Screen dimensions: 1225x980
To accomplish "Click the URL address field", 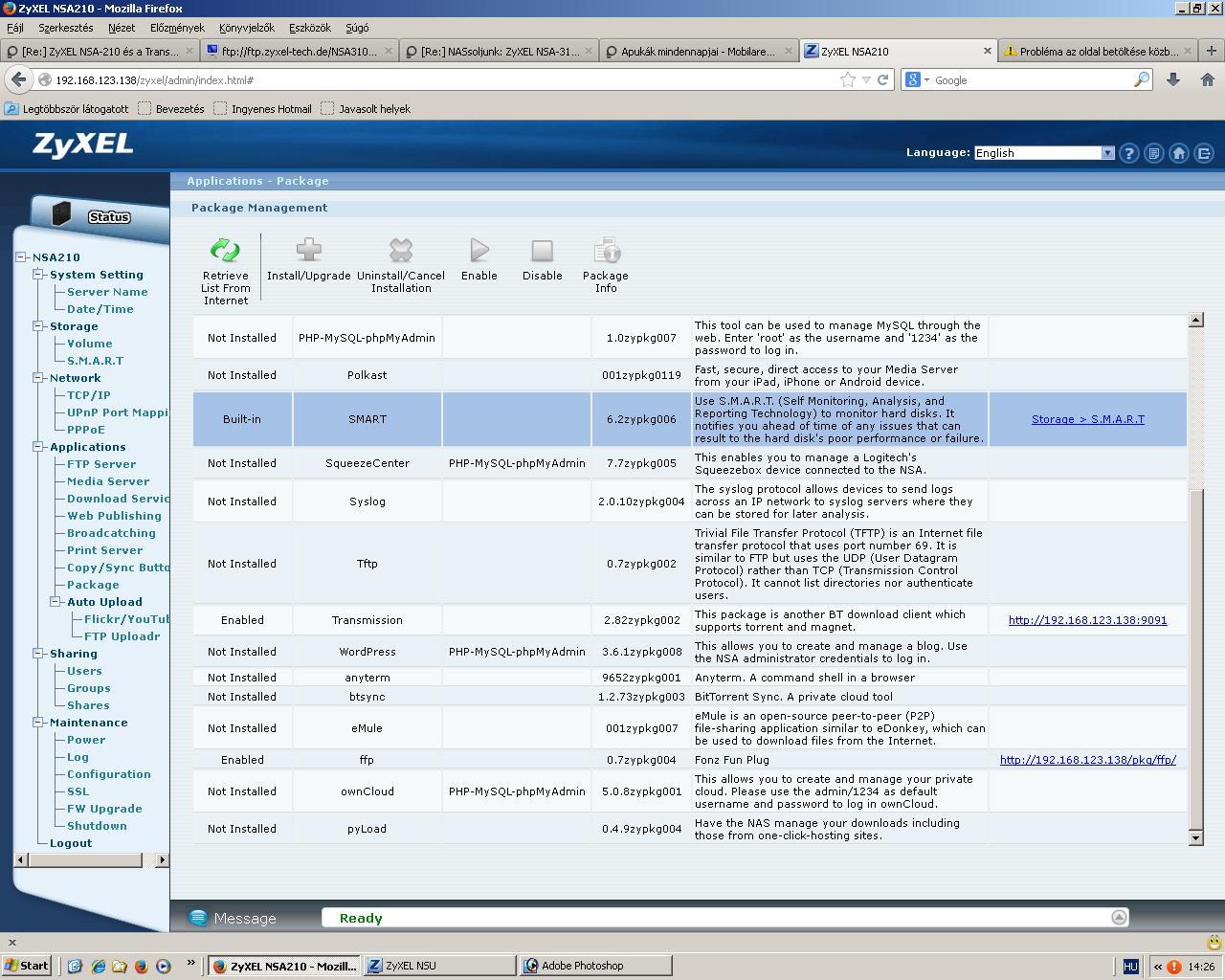I will click(x=445, y=80).
